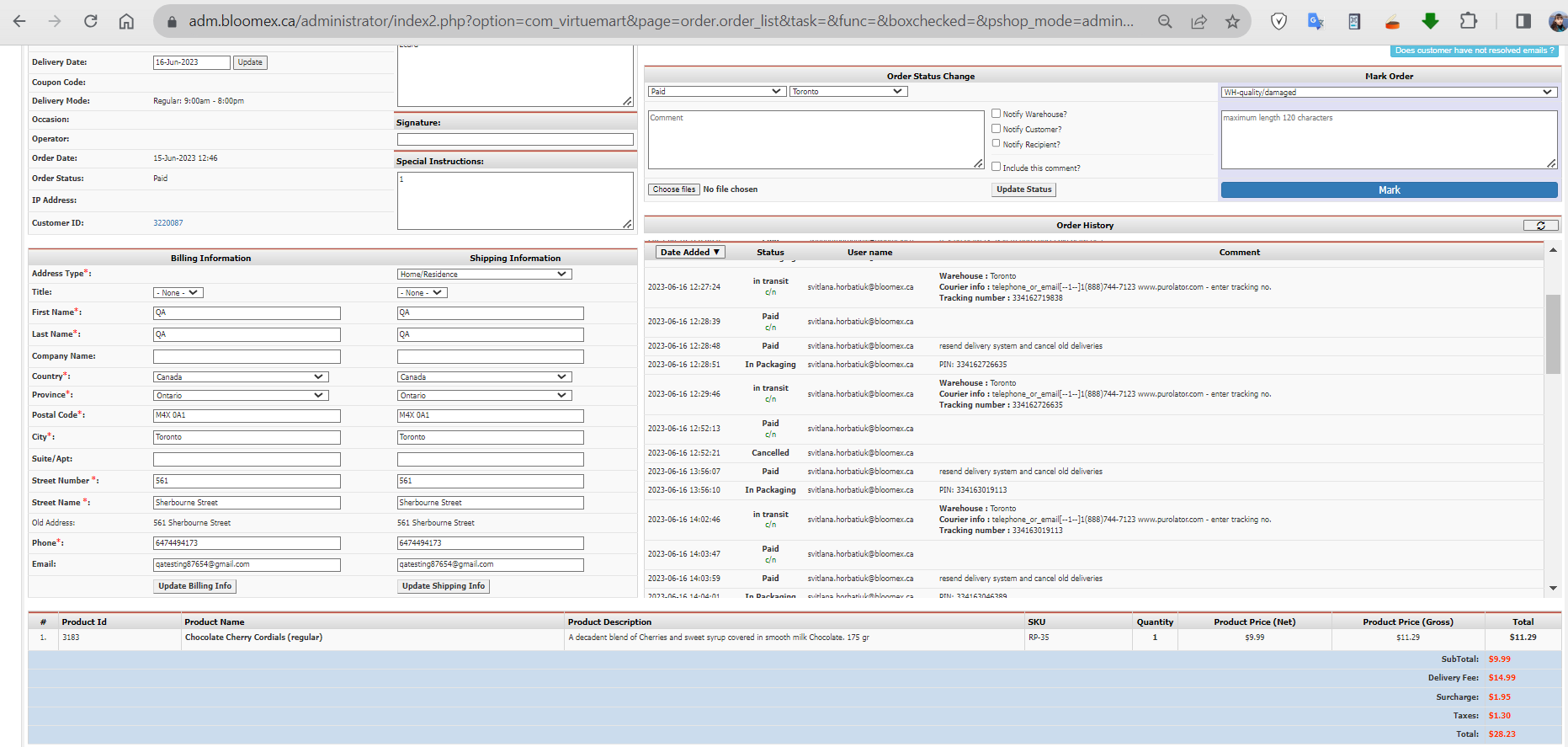Open the Google Translate extension
The height and width of the screenshot is (747, 1568).
1316,21
